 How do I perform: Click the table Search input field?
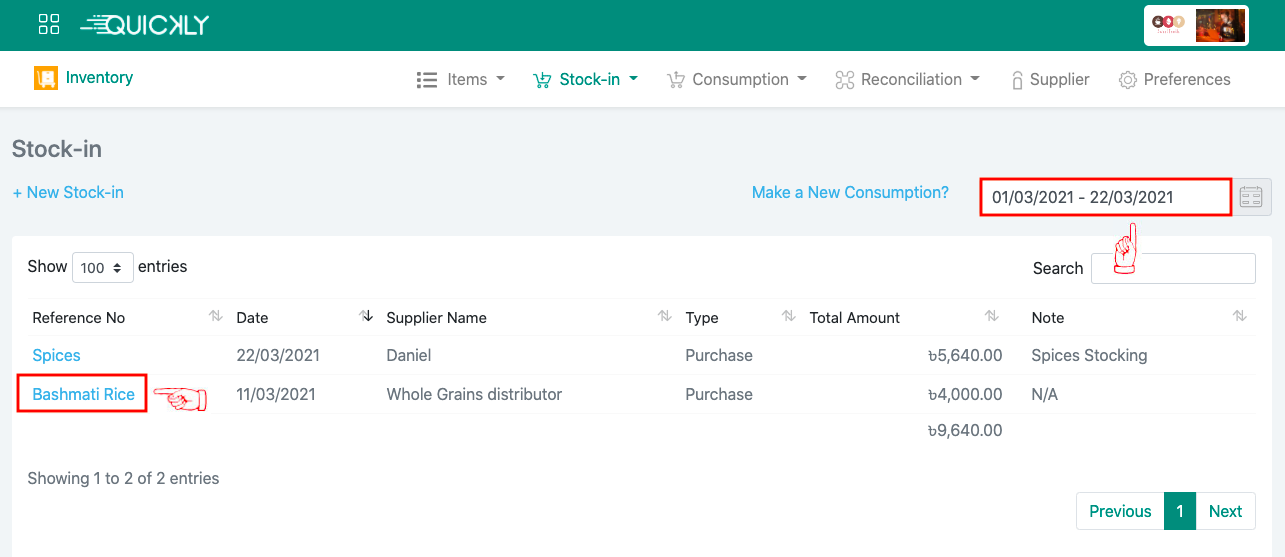coord(1173,268)
